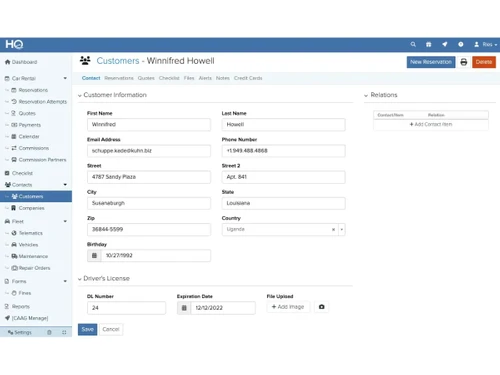Clear the Uganda country selection
500x375 pixels.
tap(333, 229)
